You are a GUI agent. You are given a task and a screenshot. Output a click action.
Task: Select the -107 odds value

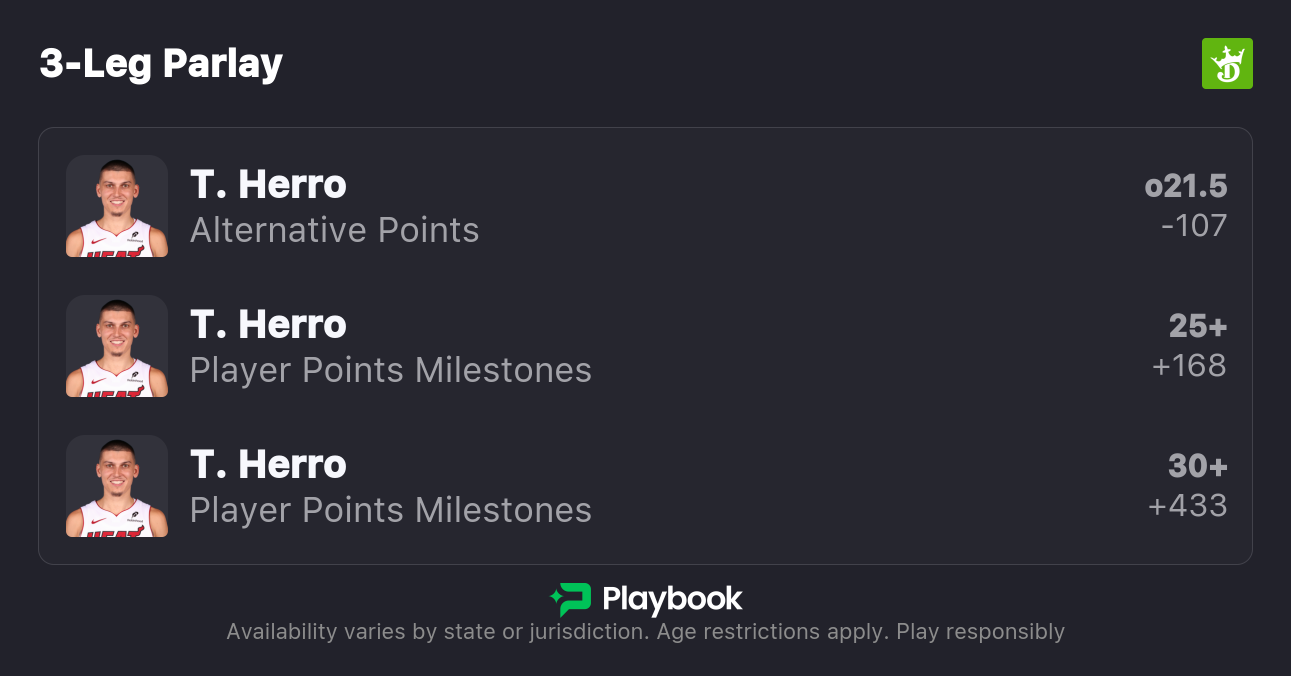click(1193, 226)
